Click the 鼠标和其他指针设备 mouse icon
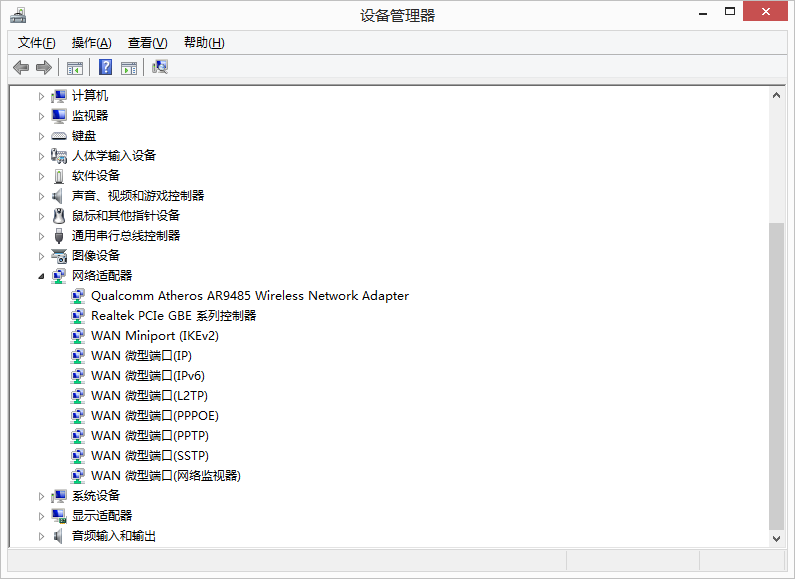Viewport: 795px width, 579px height. (x=59, y=216)
